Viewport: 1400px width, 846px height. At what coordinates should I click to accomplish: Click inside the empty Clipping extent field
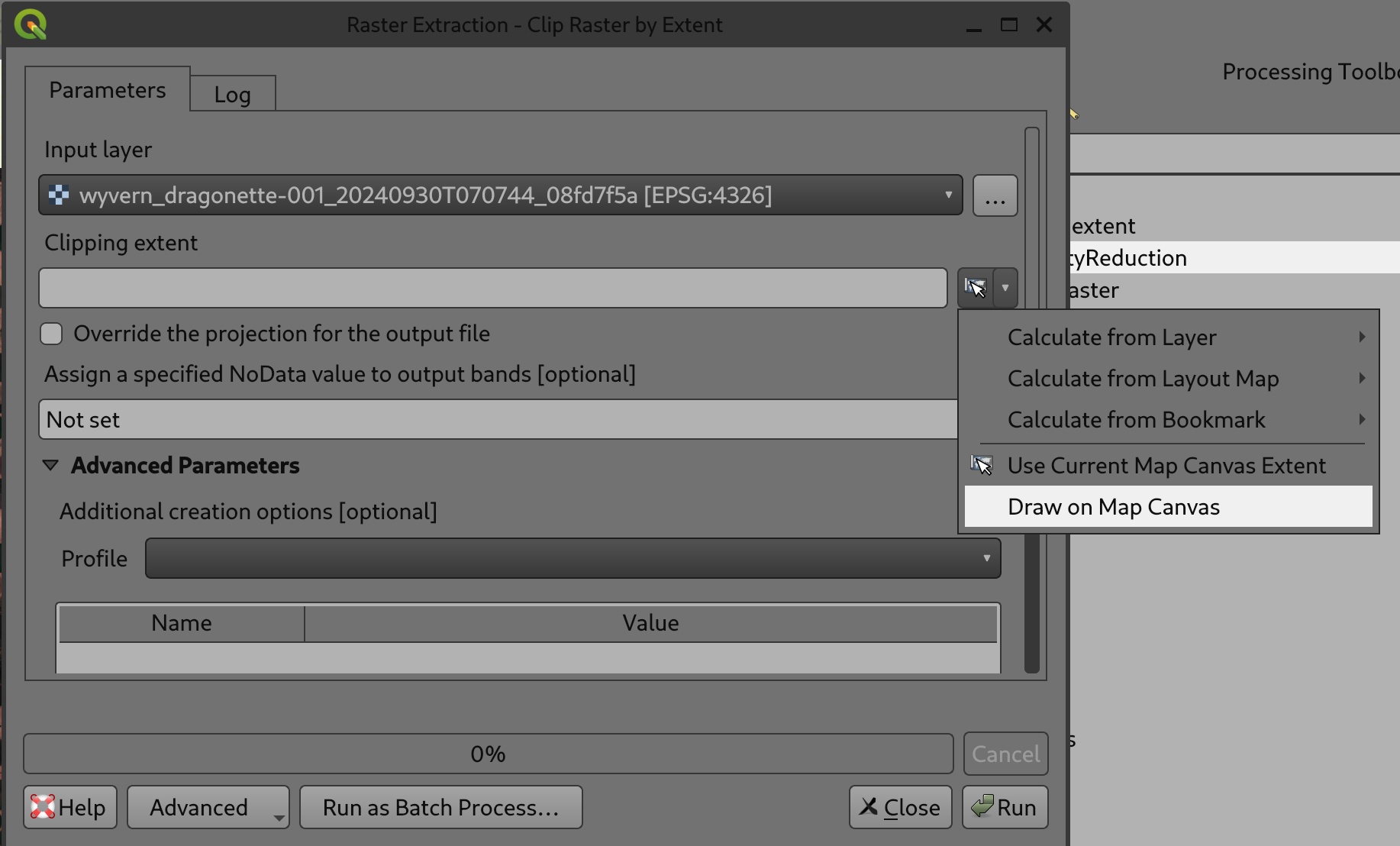point(492,288)
